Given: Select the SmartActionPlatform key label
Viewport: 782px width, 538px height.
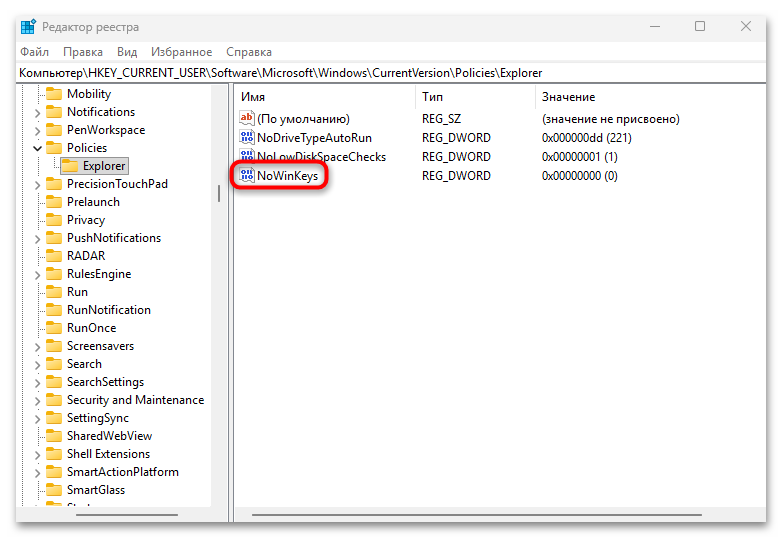Looking at the screenshot, I should (x=123, y=472).
